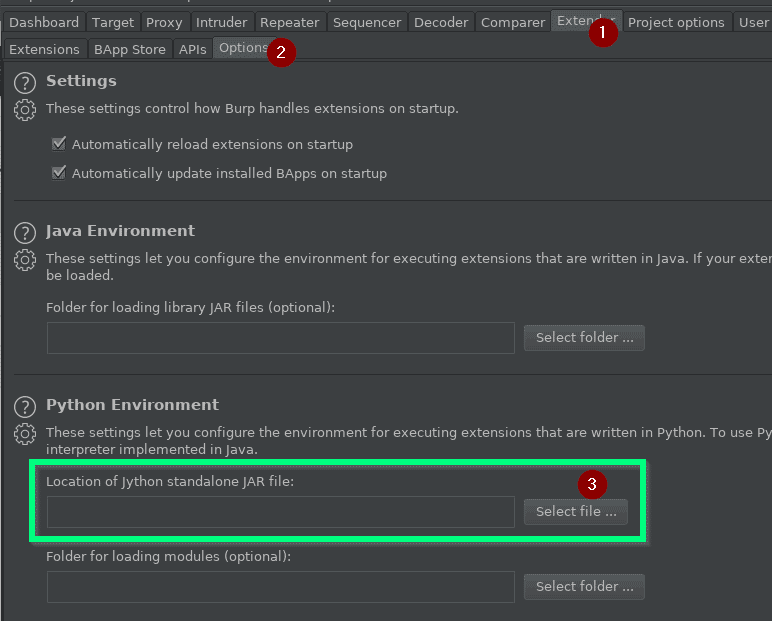
Task: Switch to the Extensions sub-tab
Action: [x=44, y=49]
